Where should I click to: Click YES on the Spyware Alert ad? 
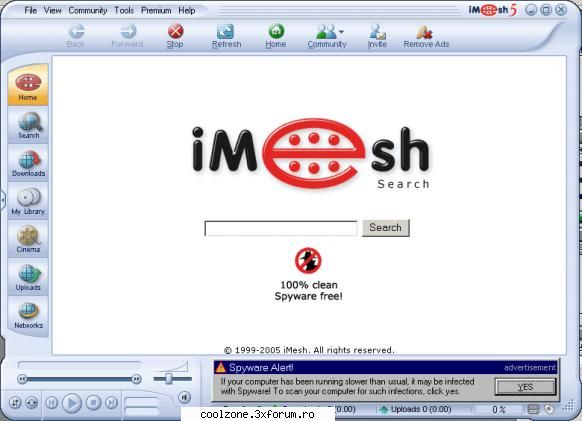point(525,387)
